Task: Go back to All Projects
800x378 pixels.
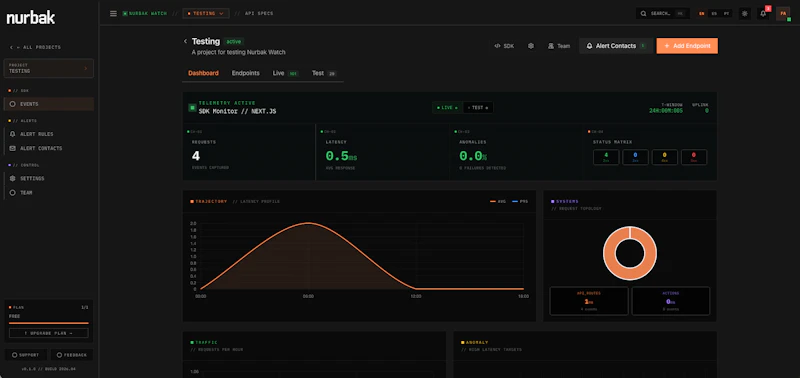Action: pyautogui.click(x=35, y=47)
